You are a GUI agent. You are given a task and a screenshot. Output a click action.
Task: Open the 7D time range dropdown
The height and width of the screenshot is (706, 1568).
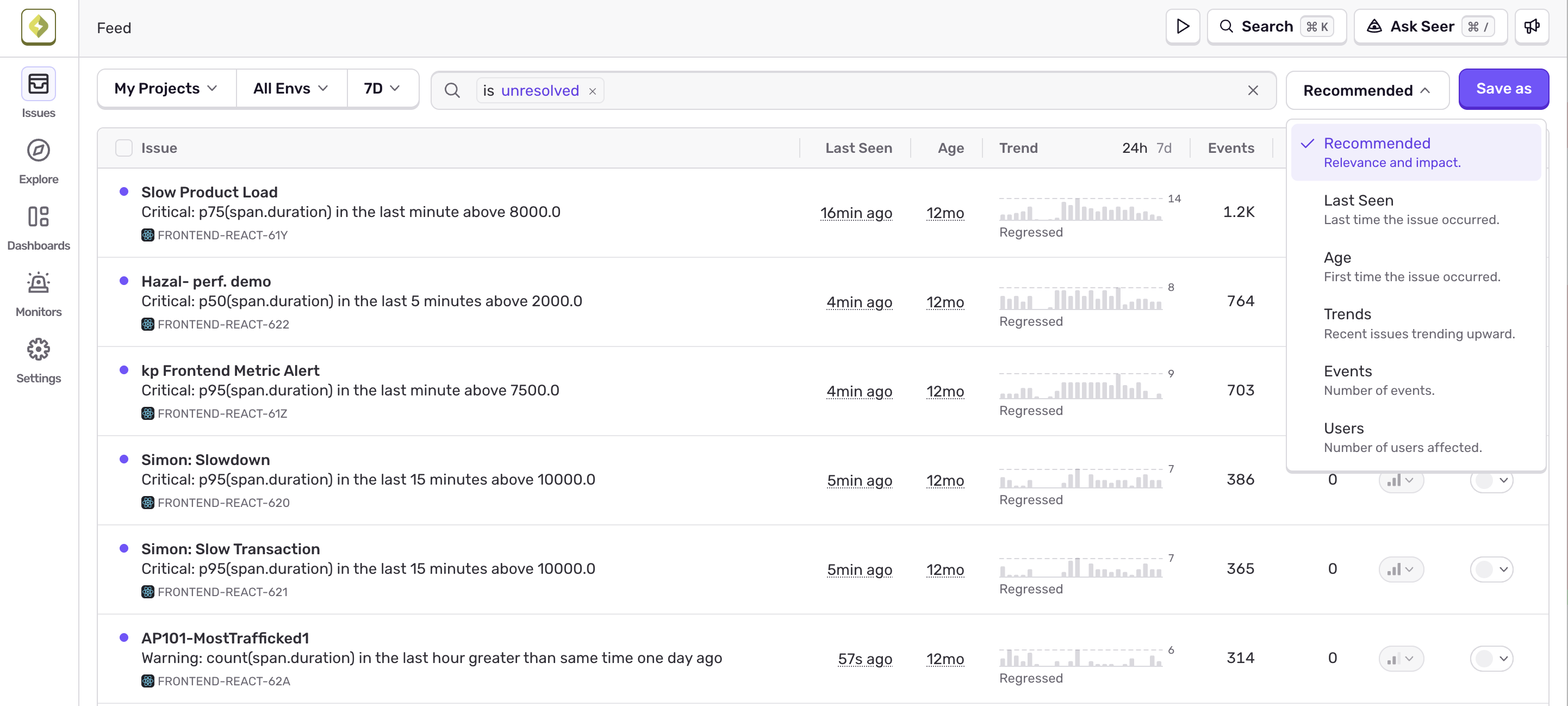382,89
